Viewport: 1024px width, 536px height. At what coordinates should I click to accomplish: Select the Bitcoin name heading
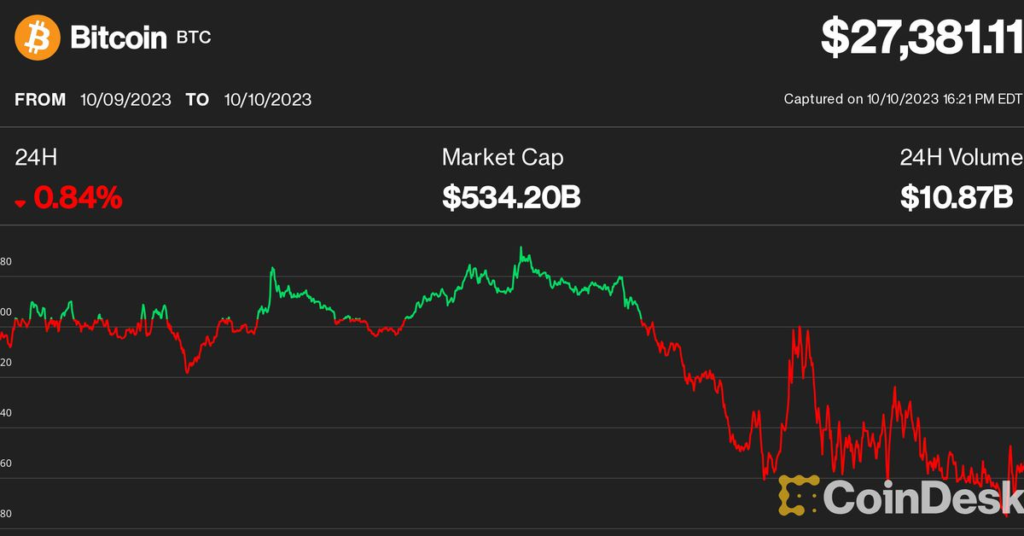coord(118,38)
